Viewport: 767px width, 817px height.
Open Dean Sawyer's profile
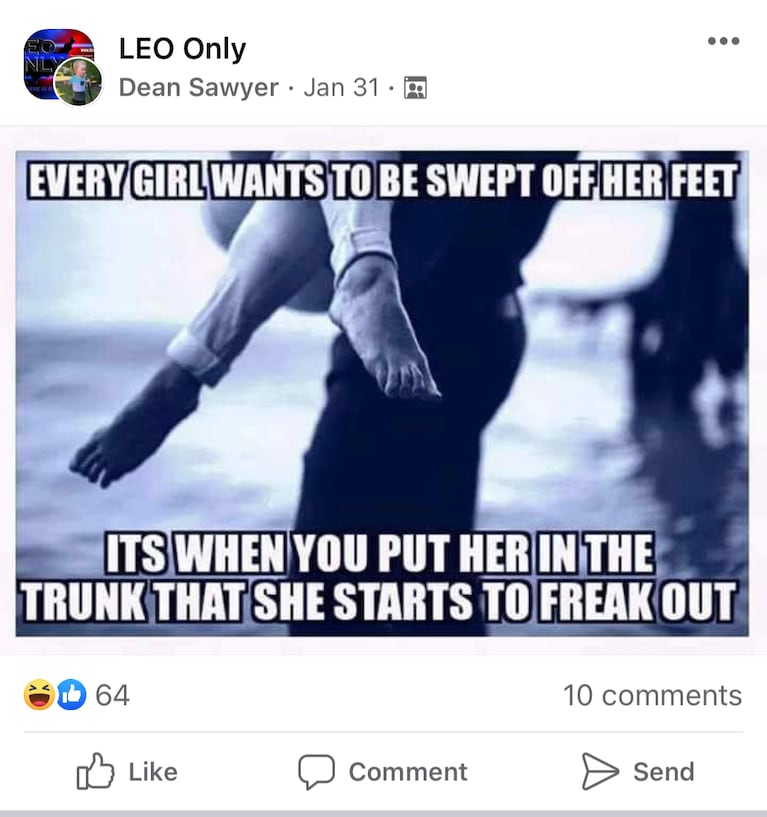click(199, 88)
